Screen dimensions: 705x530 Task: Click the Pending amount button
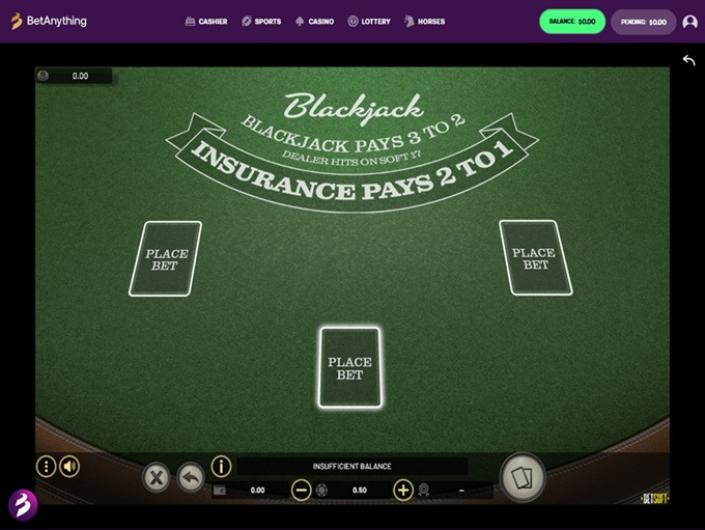click(x=643, y=22)
